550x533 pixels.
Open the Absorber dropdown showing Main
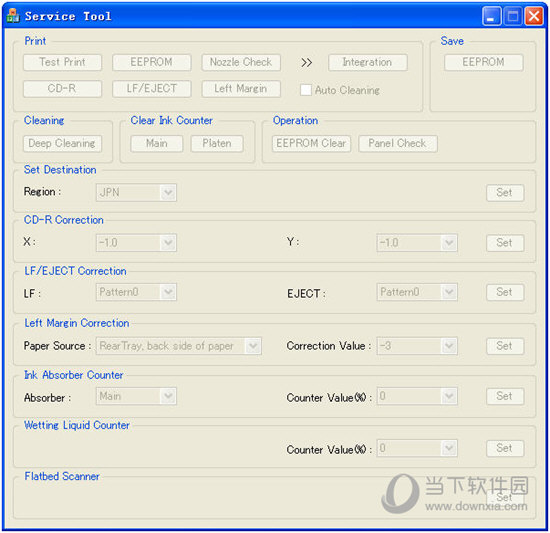[x=136, y=396]
